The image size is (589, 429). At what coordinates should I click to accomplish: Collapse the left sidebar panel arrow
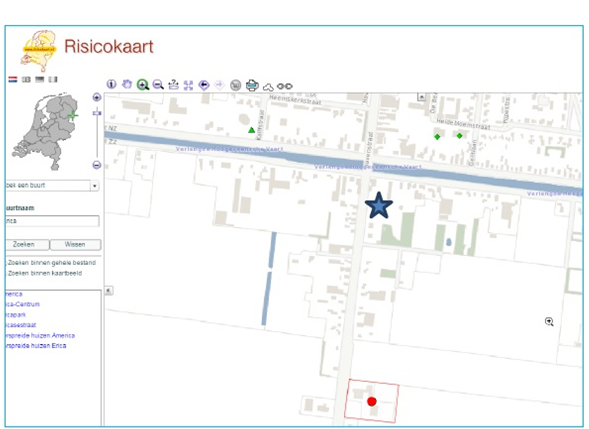tap(109, 290)
